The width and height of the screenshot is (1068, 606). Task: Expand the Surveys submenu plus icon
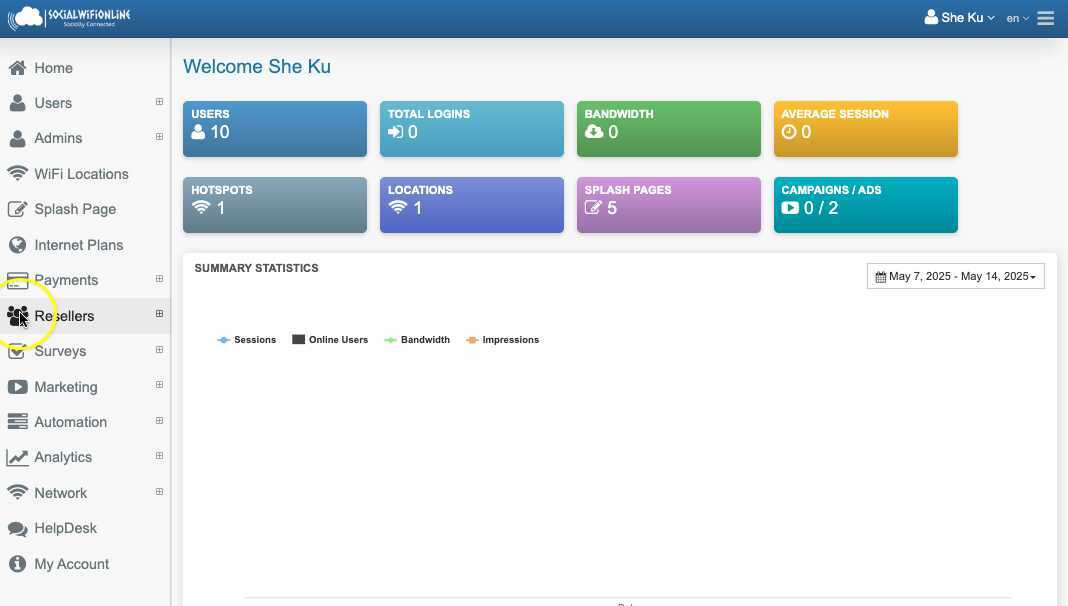tap(159, 349)
